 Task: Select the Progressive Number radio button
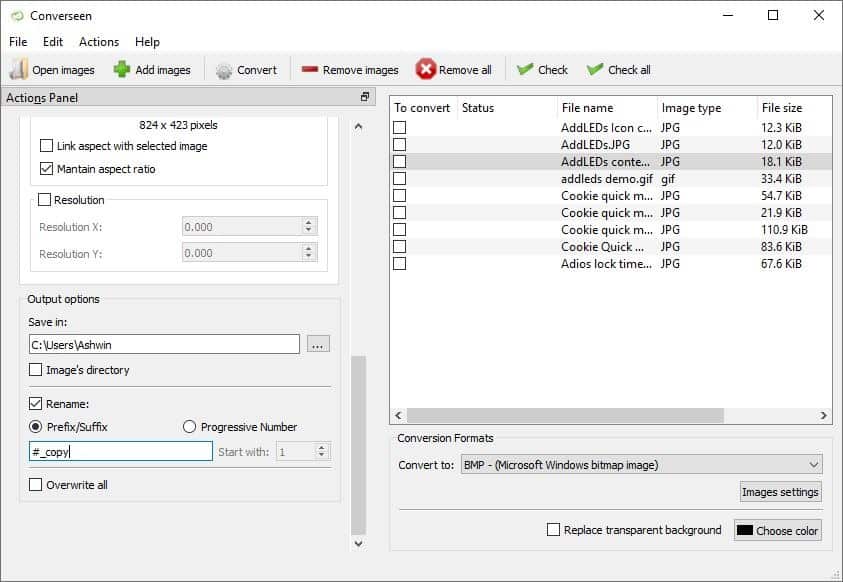[x=190, y=427]
